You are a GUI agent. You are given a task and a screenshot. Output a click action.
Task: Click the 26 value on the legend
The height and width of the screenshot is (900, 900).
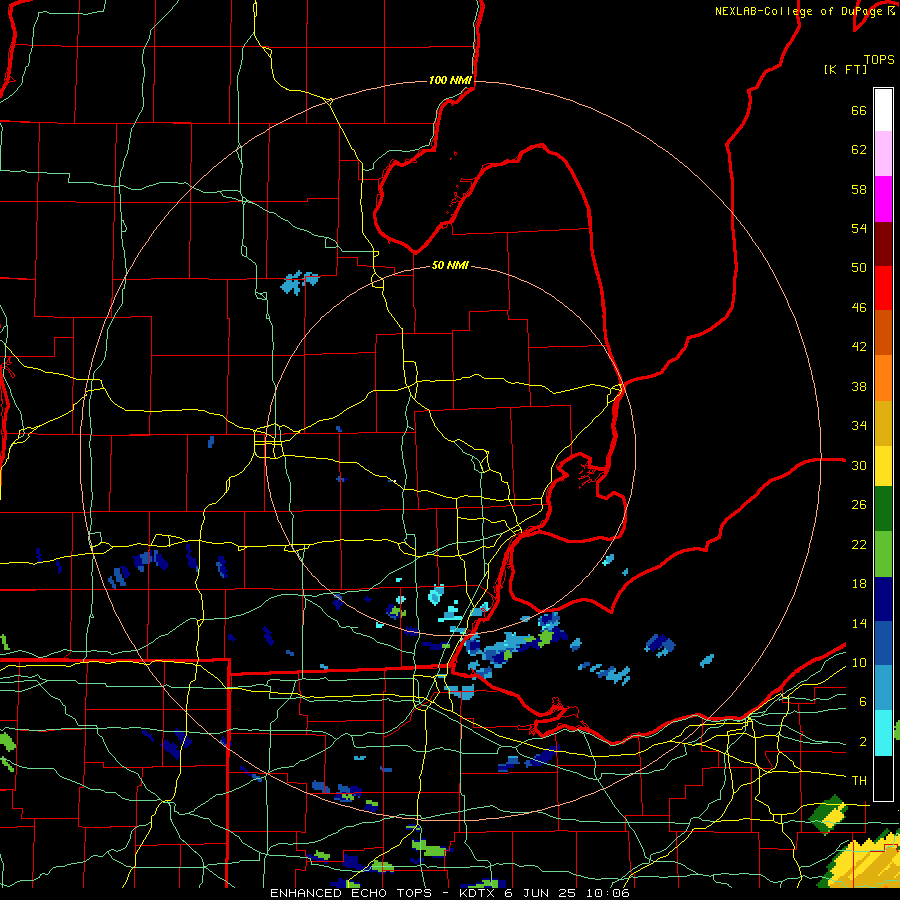click(859, 505)
